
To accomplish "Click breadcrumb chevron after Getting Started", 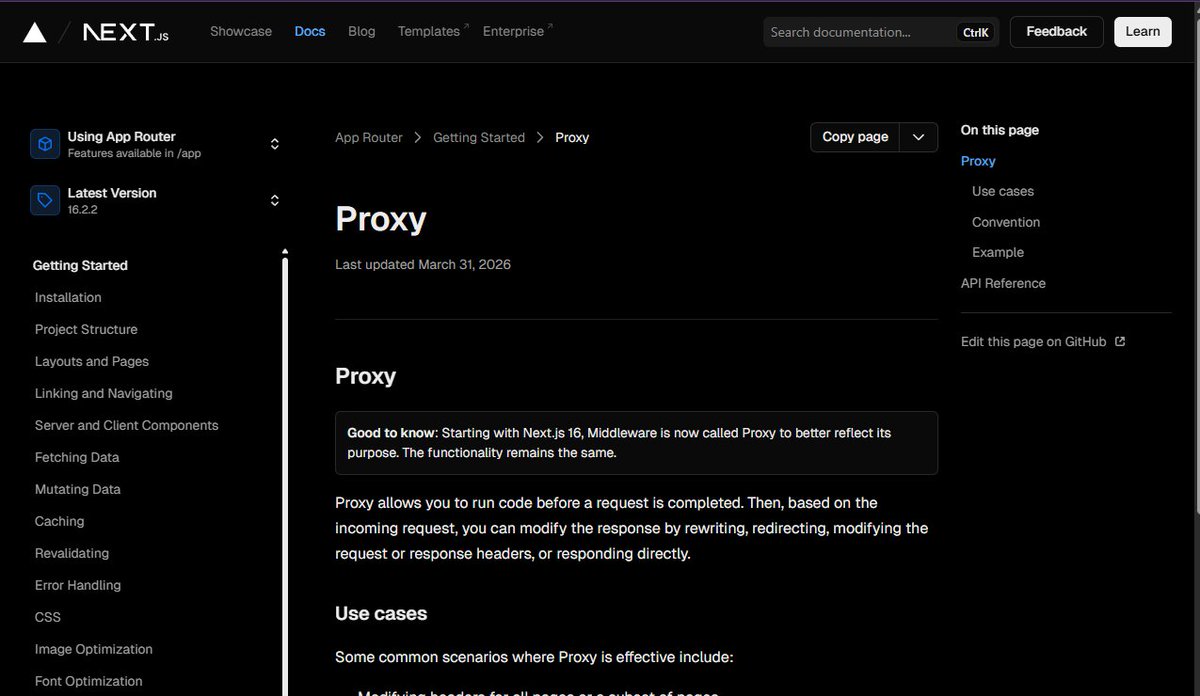I will [x=540, y=137].
